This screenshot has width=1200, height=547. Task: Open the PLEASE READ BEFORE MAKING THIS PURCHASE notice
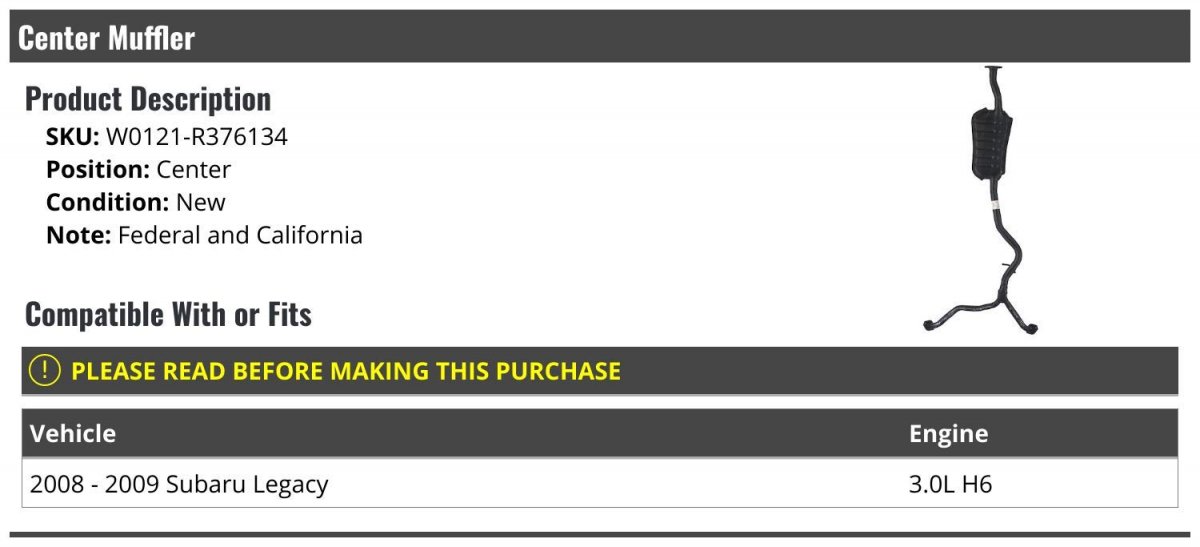click(x=346, y=371)
